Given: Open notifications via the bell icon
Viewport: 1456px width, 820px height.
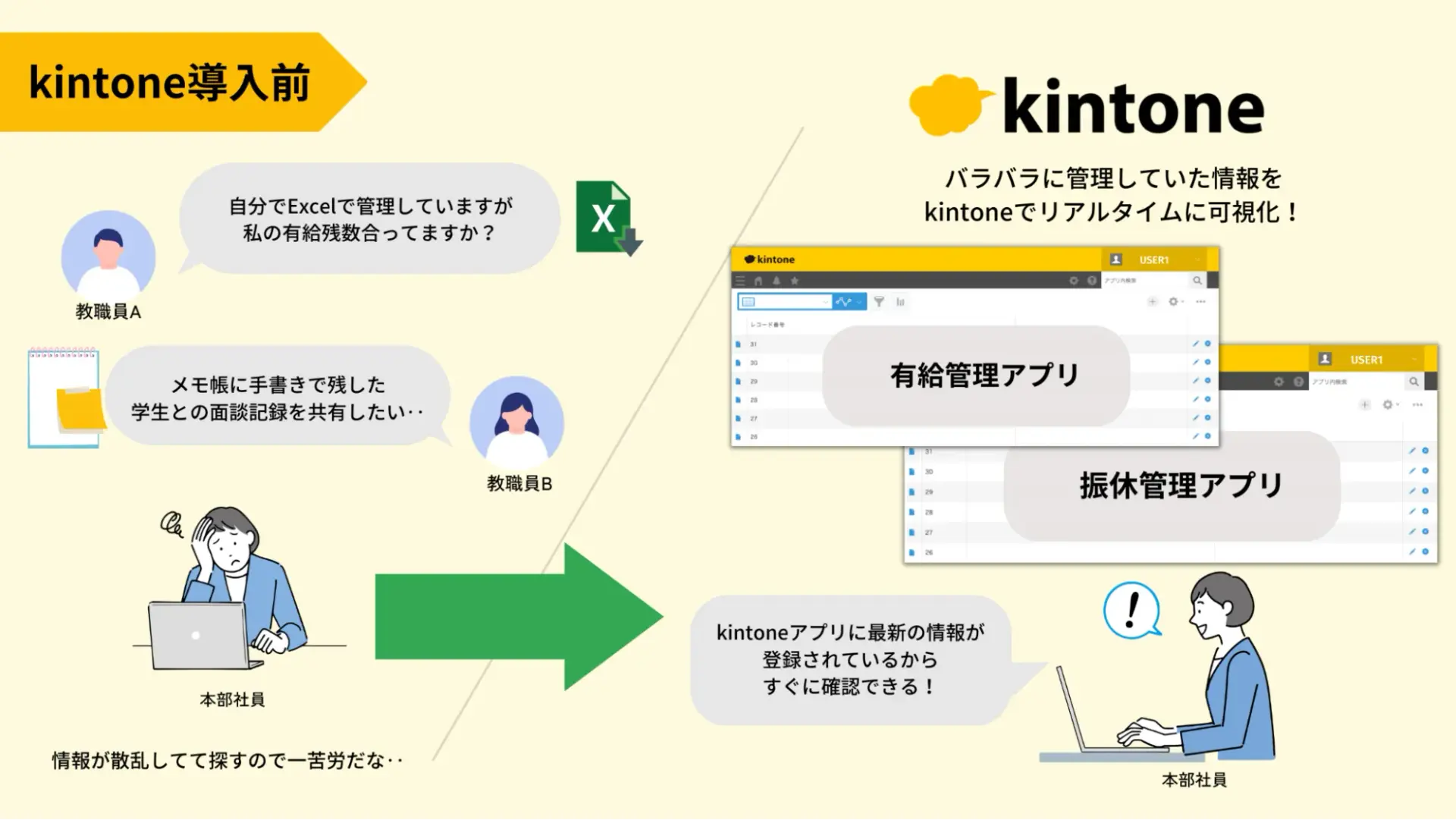Looking at the screenshot, I should (x=777, y=281).
